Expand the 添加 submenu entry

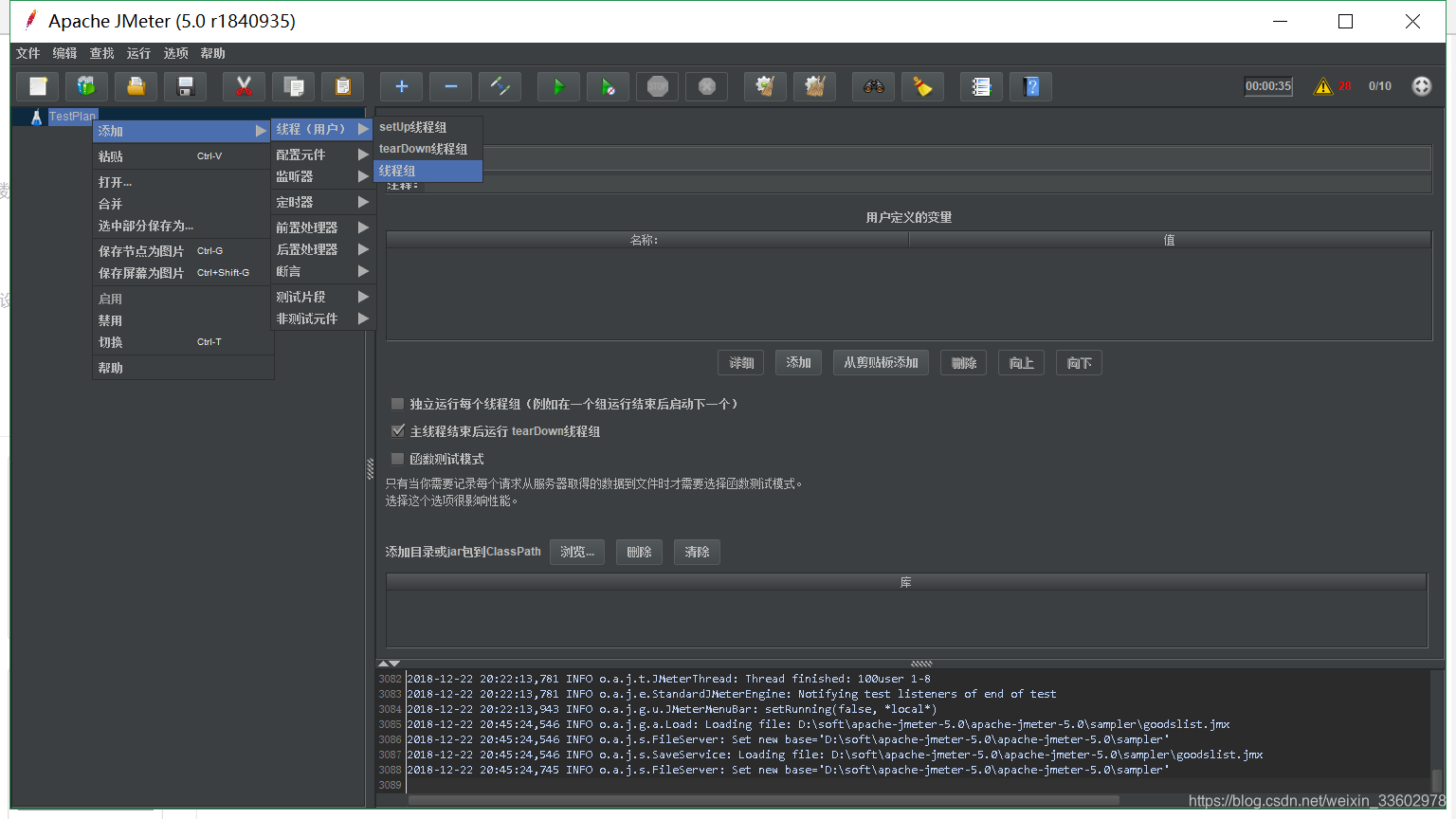[x=182, y=131]
